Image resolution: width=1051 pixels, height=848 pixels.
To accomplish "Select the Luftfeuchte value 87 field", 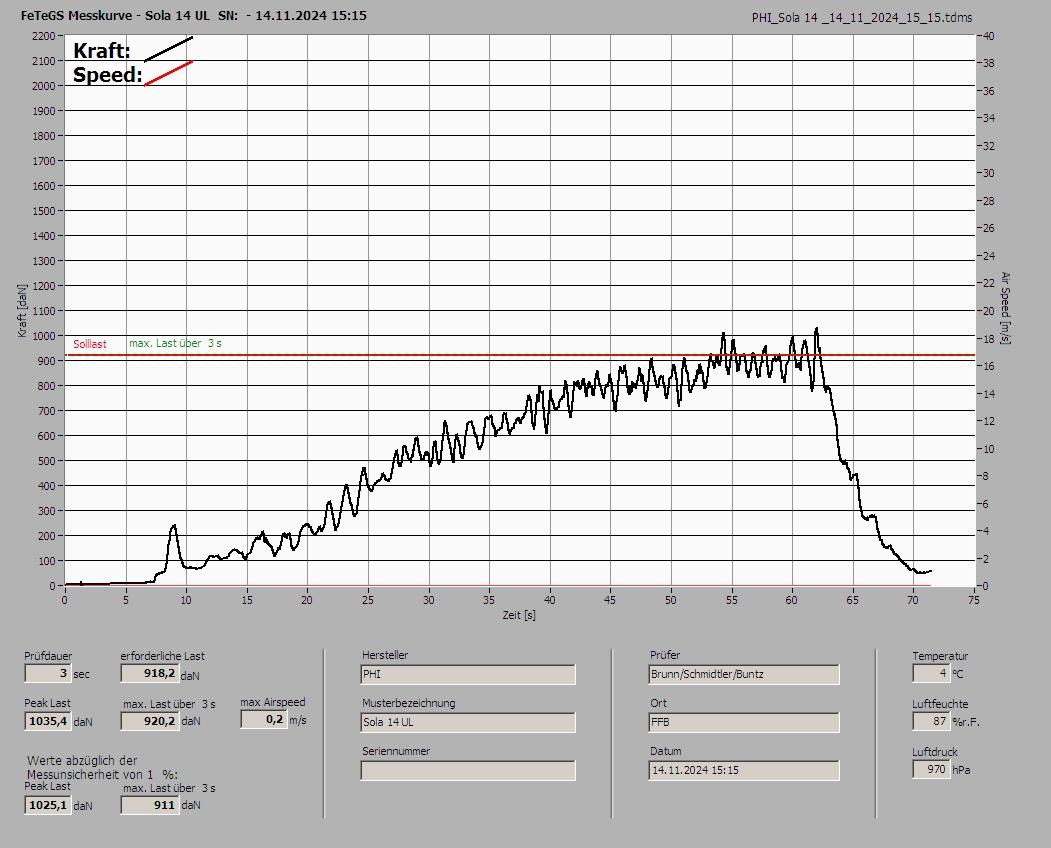I will [x=931, y=722].
